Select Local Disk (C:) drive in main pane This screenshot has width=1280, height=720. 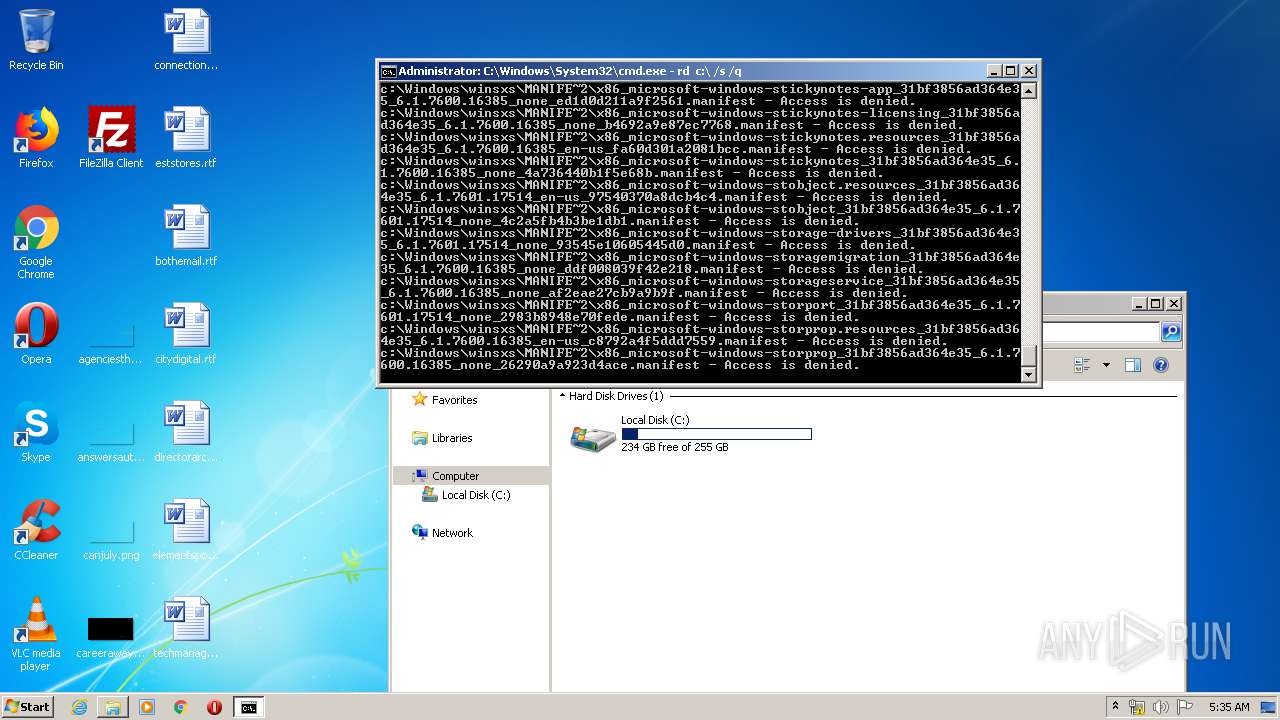tap(690, 434)
